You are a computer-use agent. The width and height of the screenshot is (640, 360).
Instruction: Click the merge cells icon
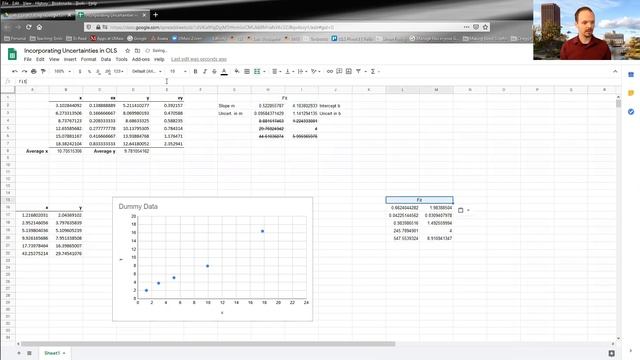[257, 71]
